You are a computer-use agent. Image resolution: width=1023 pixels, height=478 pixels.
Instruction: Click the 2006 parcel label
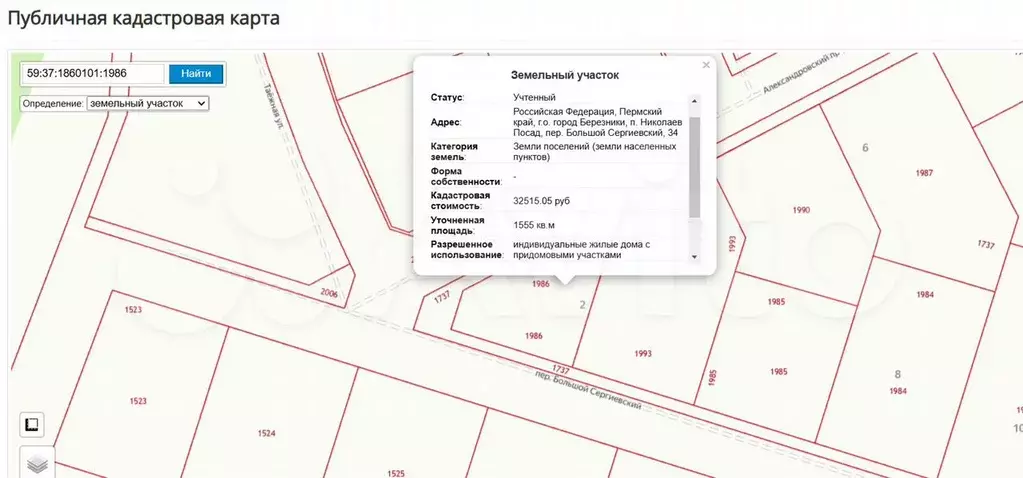330,295
